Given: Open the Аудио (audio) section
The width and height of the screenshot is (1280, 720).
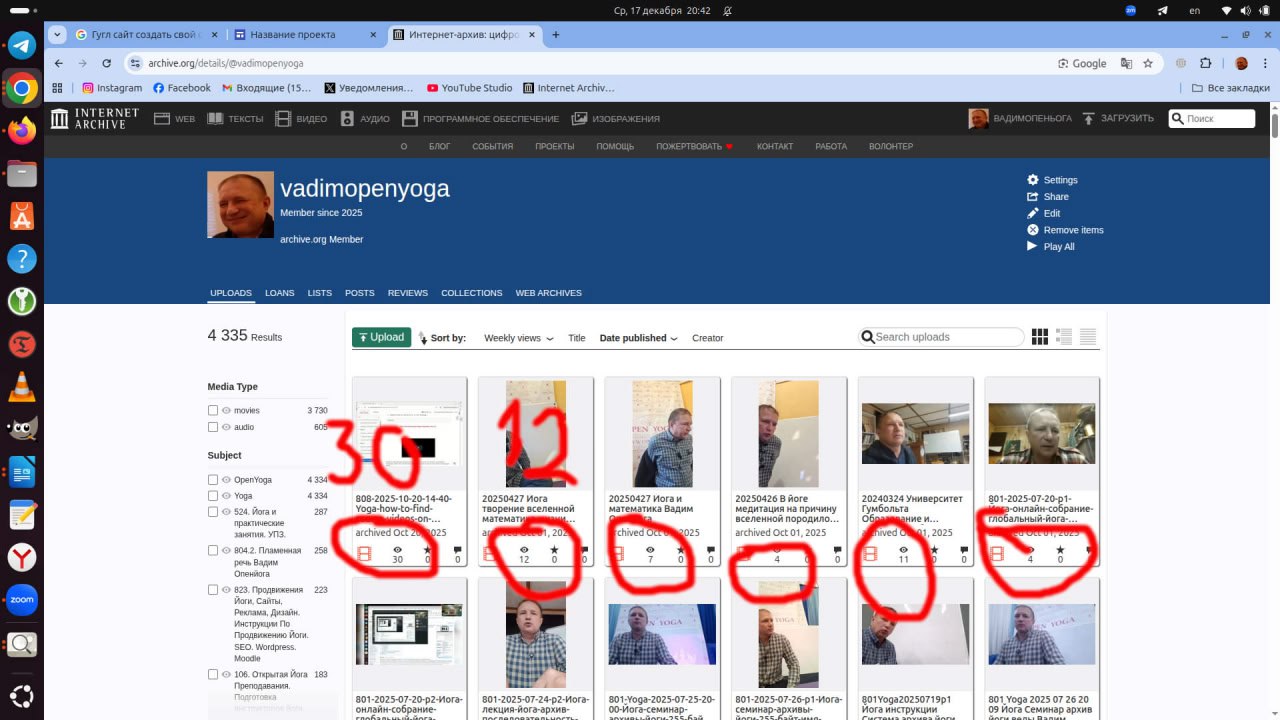Looking at the screenshot, I should click(365, 119).
